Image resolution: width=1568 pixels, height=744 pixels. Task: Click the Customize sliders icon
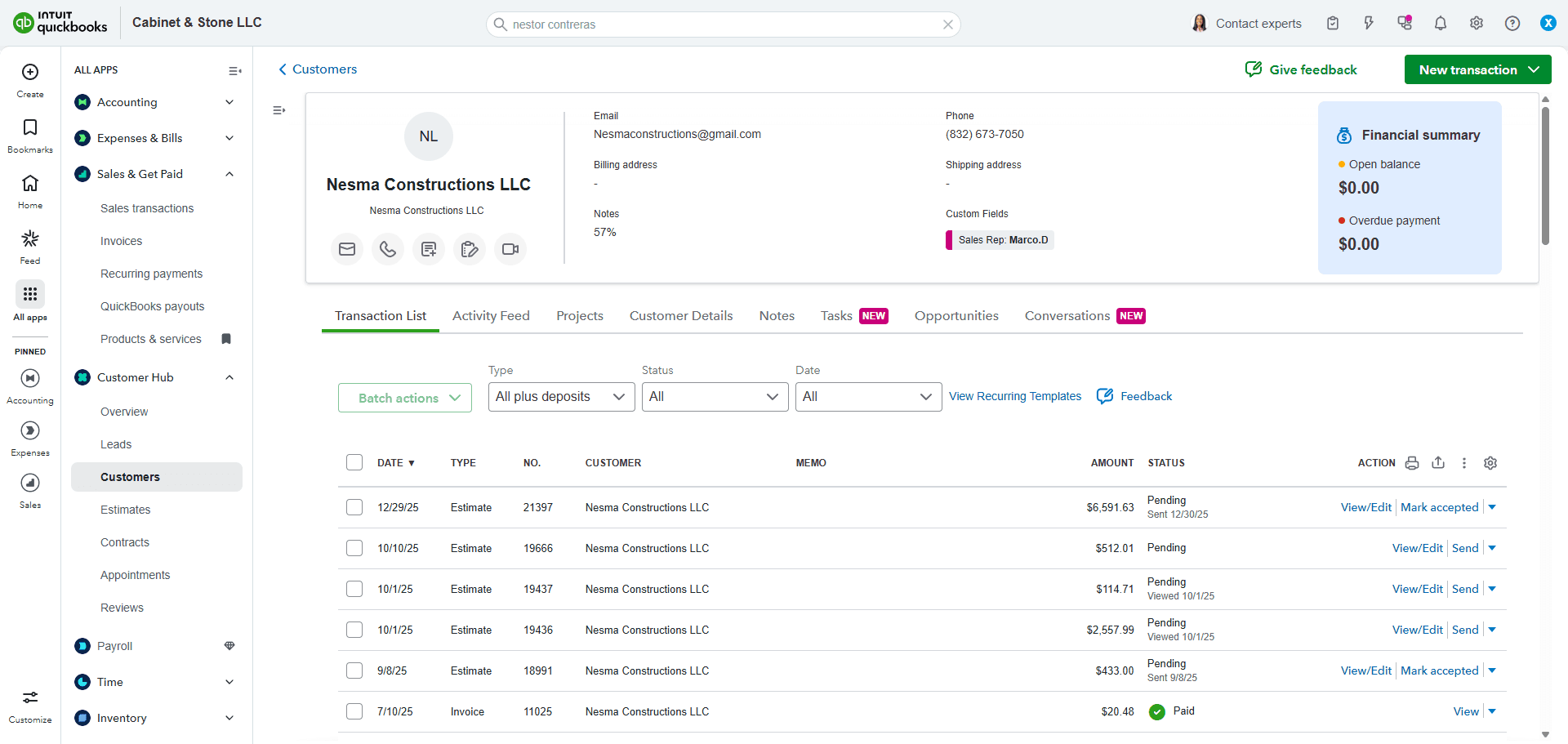point(30,697)
